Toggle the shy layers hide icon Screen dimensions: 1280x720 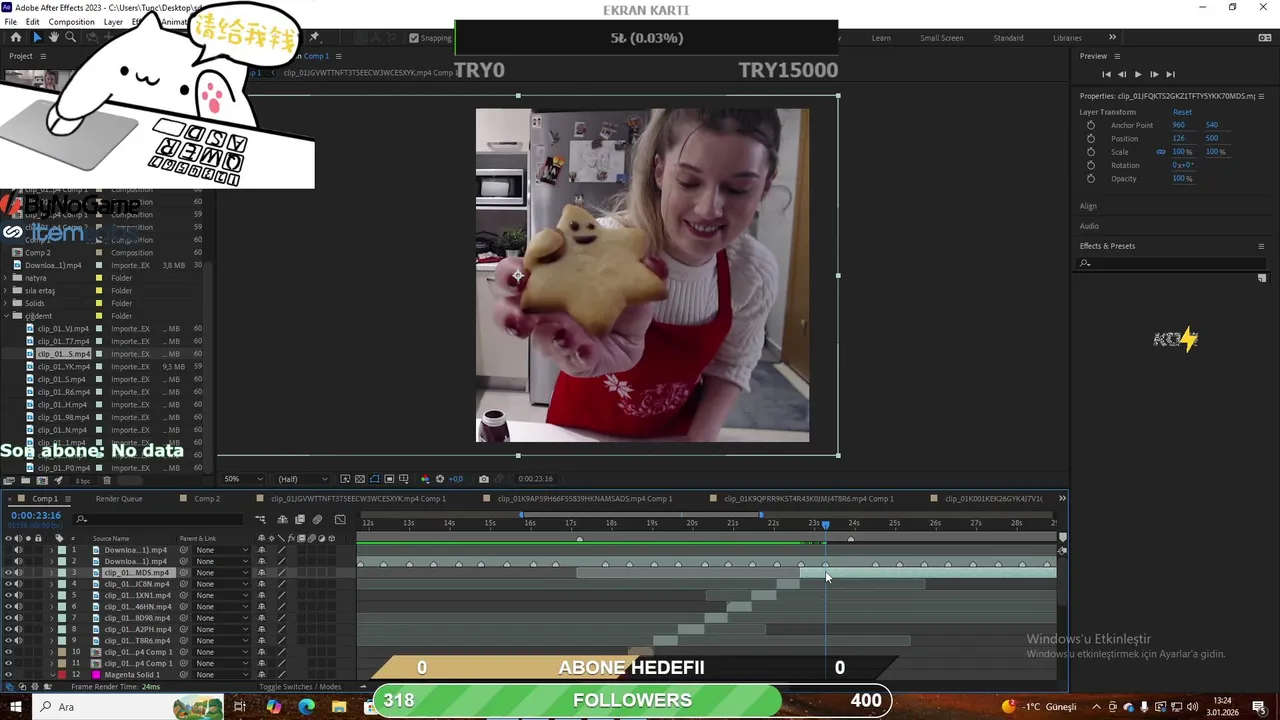tap(283, 519)
